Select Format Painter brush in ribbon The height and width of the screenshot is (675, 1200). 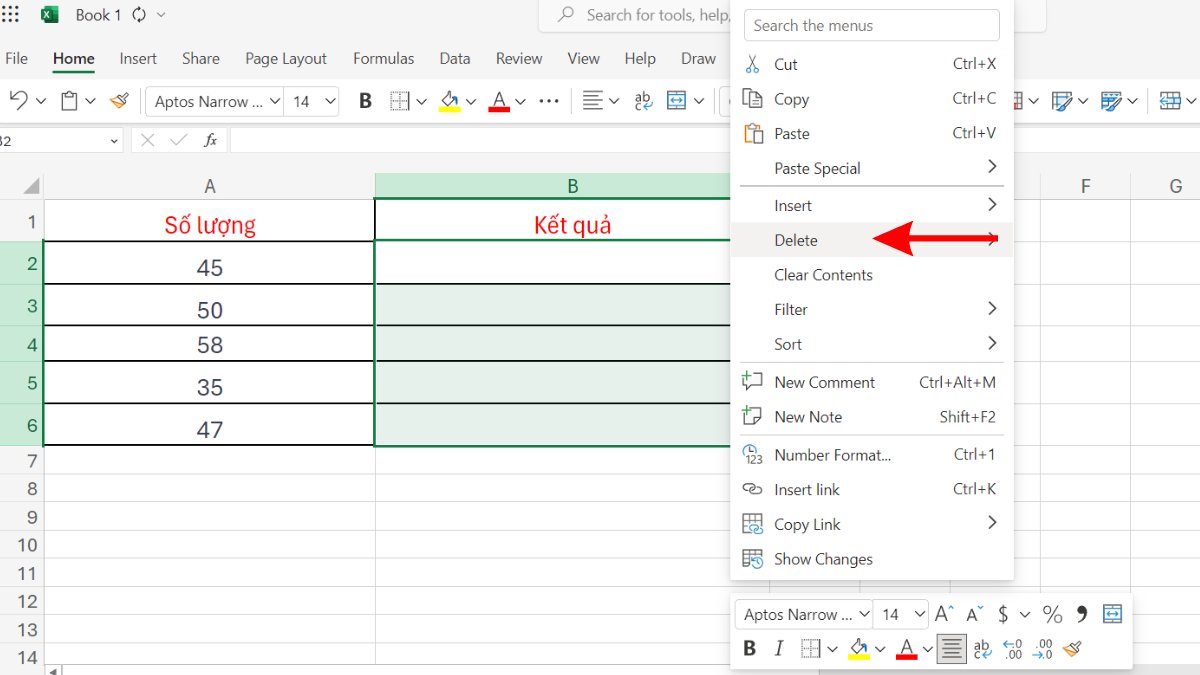(x=120, y=100)
